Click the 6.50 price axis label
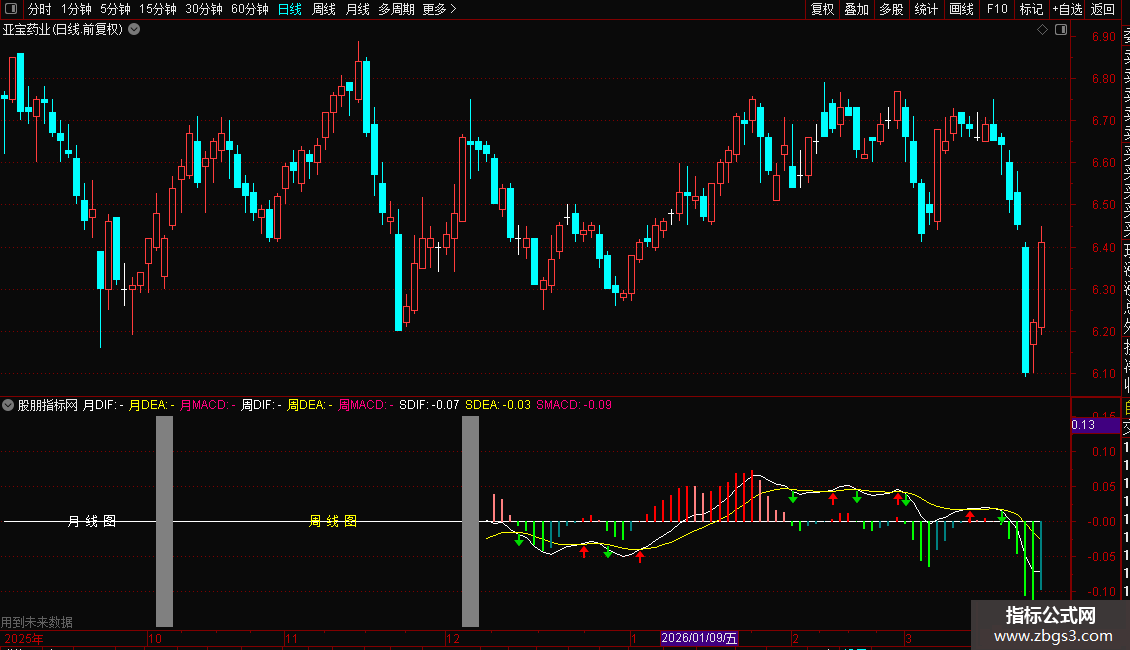The height and width of the screenshot is (650, 1130). pos(1103,205)
